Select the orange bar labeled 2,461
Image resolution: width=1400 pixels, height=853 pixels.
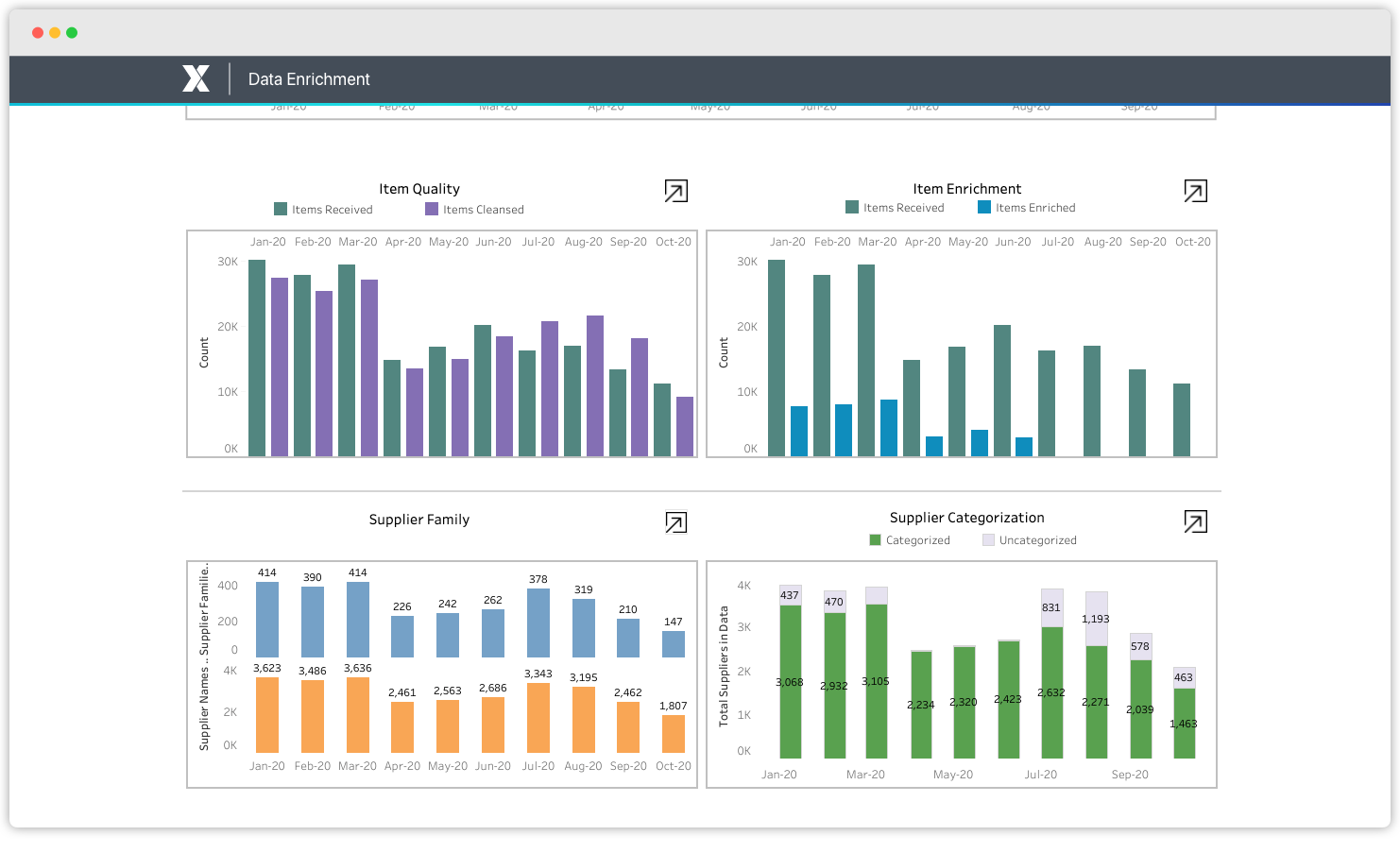[402, 727]
